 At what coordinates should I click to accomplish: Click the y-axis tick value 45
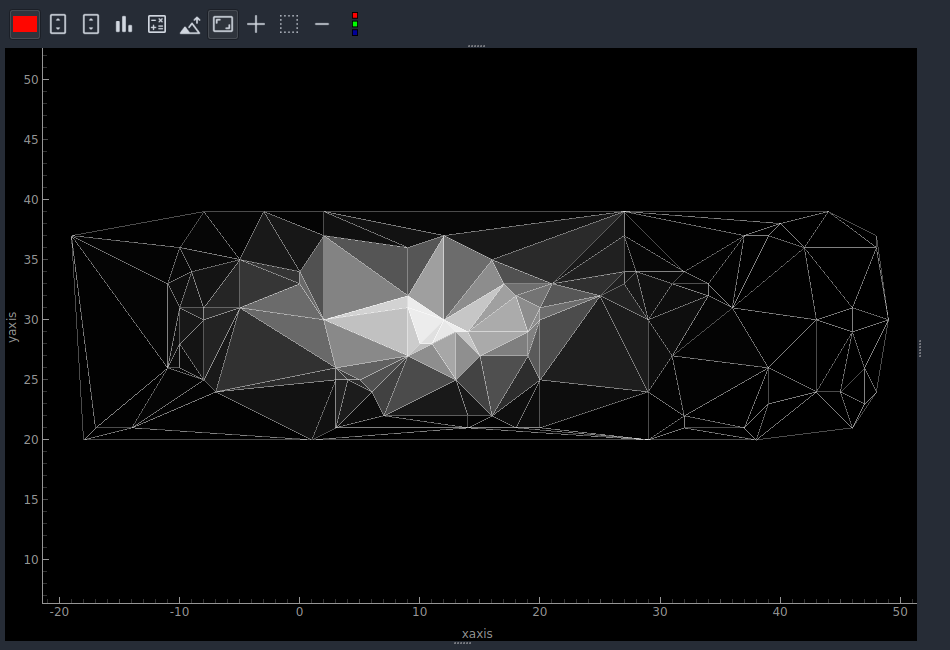click(x=31, y=139)
